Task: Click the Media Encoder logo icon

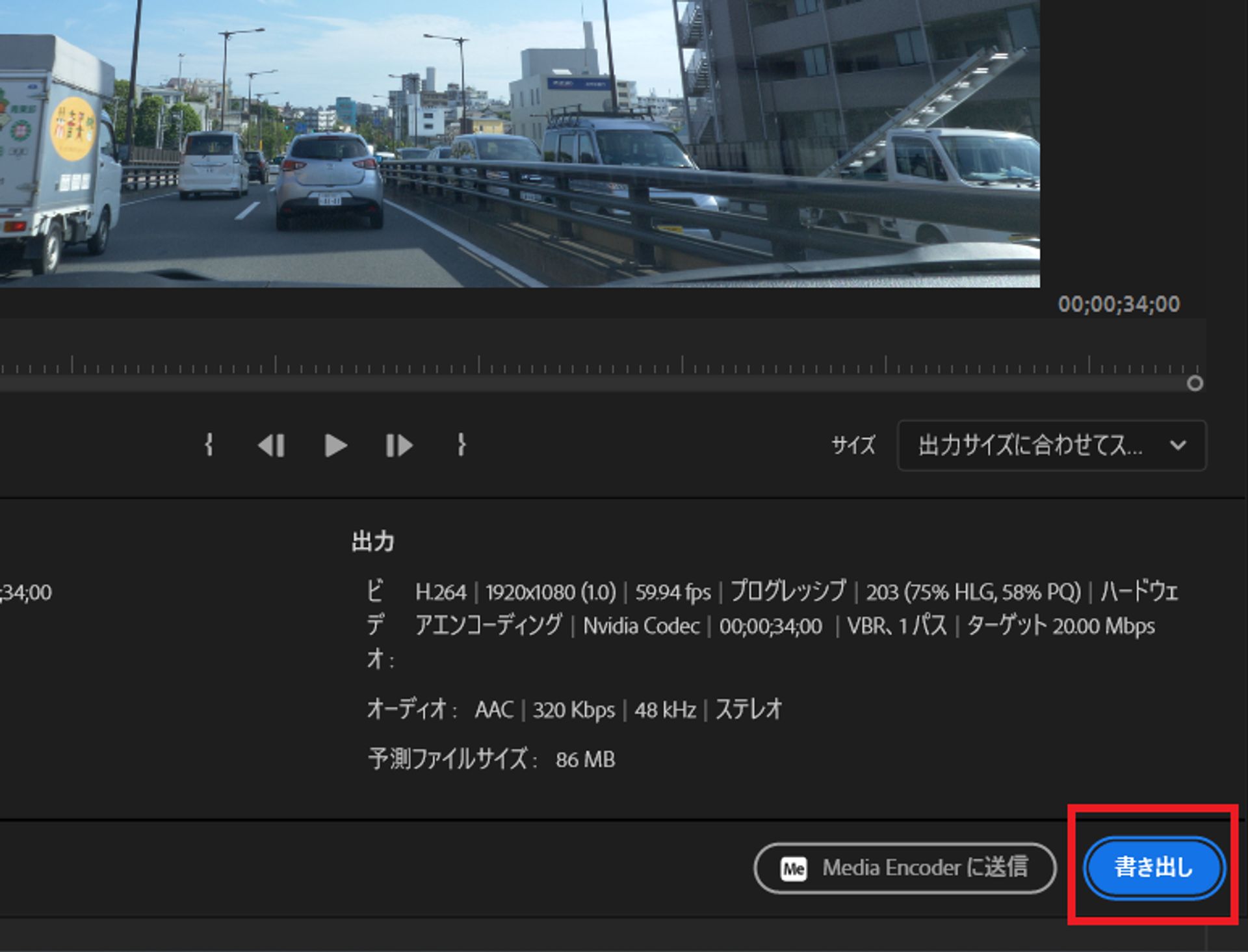Action: tap(794, 868)
